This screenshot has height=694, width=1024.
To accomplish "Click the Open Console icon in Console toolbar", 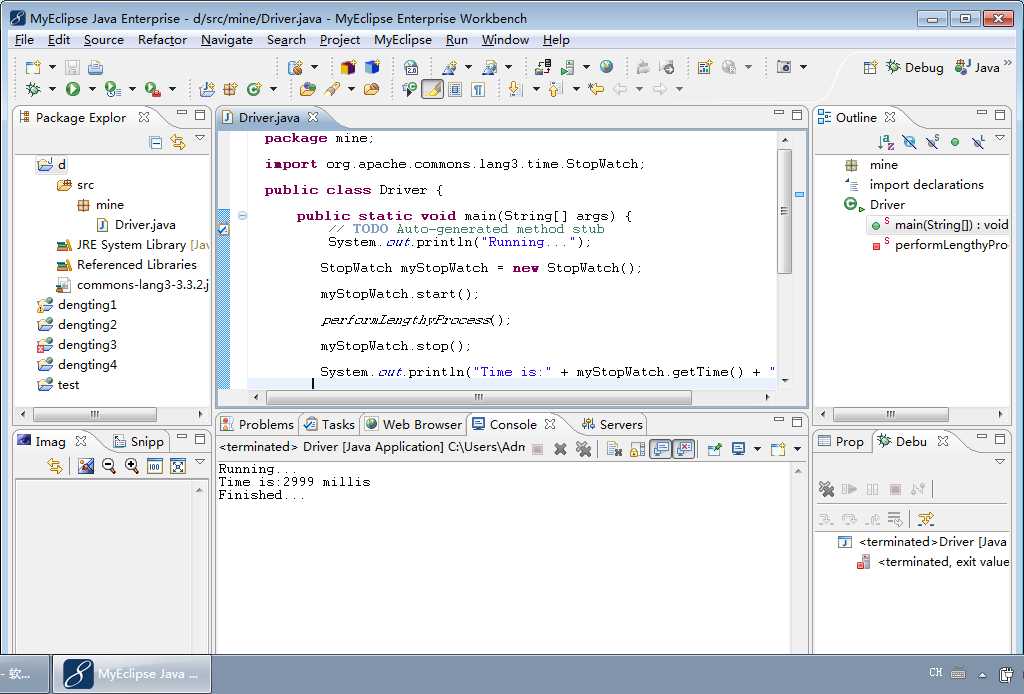I will [776, 449].
